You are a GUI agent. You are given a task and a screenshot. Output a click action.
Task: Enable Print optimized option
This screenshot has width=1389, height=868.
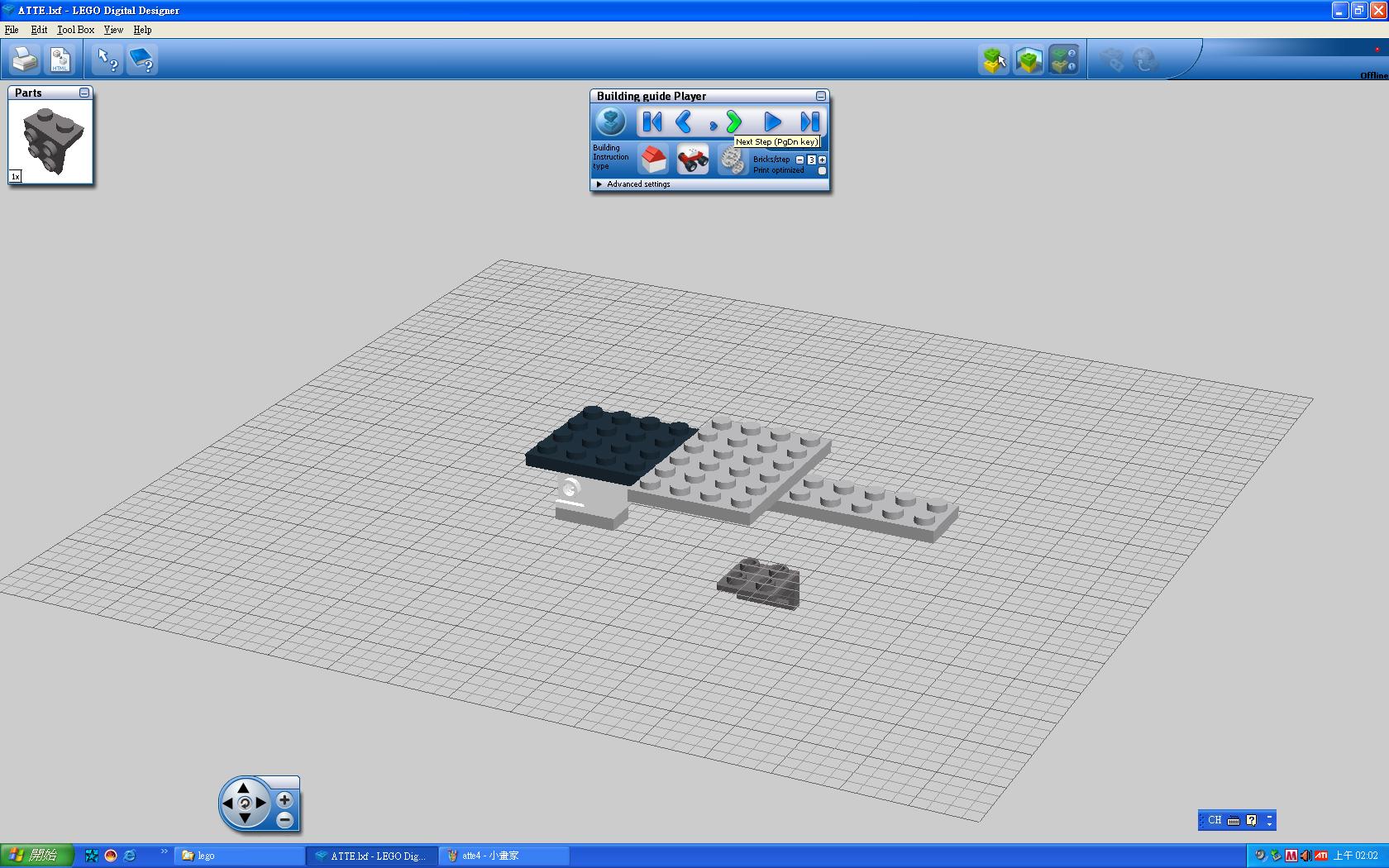tap(822, 171)
